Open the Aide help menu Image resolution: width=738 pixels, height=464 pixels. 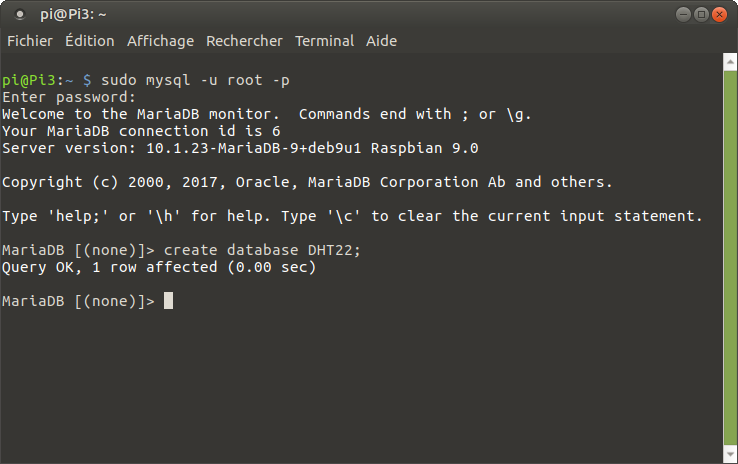tap(381, 41)
